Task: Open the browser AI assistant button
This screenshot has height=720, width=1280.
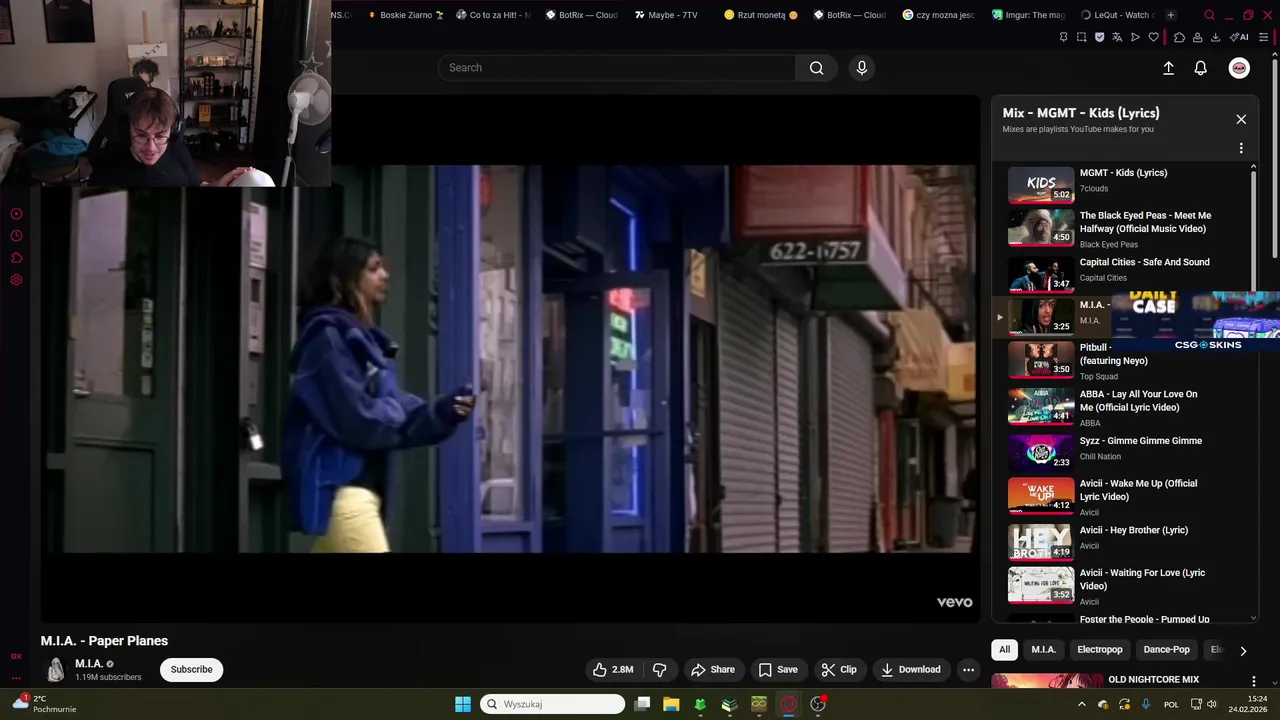Action: click(x=1240, y=37)
